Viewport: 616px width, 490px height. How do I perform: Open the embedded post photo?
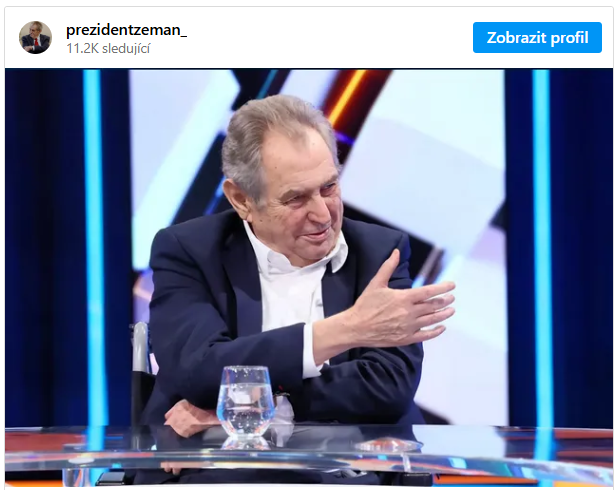(308, 277)
